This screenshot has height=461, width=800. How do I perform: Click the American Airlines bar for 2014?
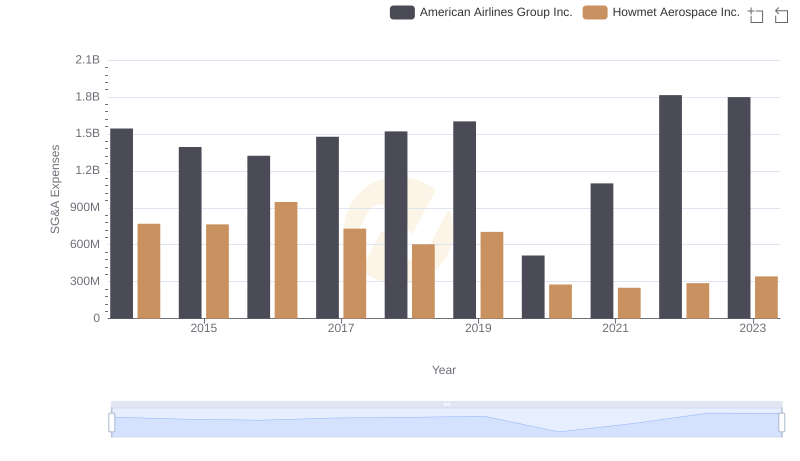(121, 223)
